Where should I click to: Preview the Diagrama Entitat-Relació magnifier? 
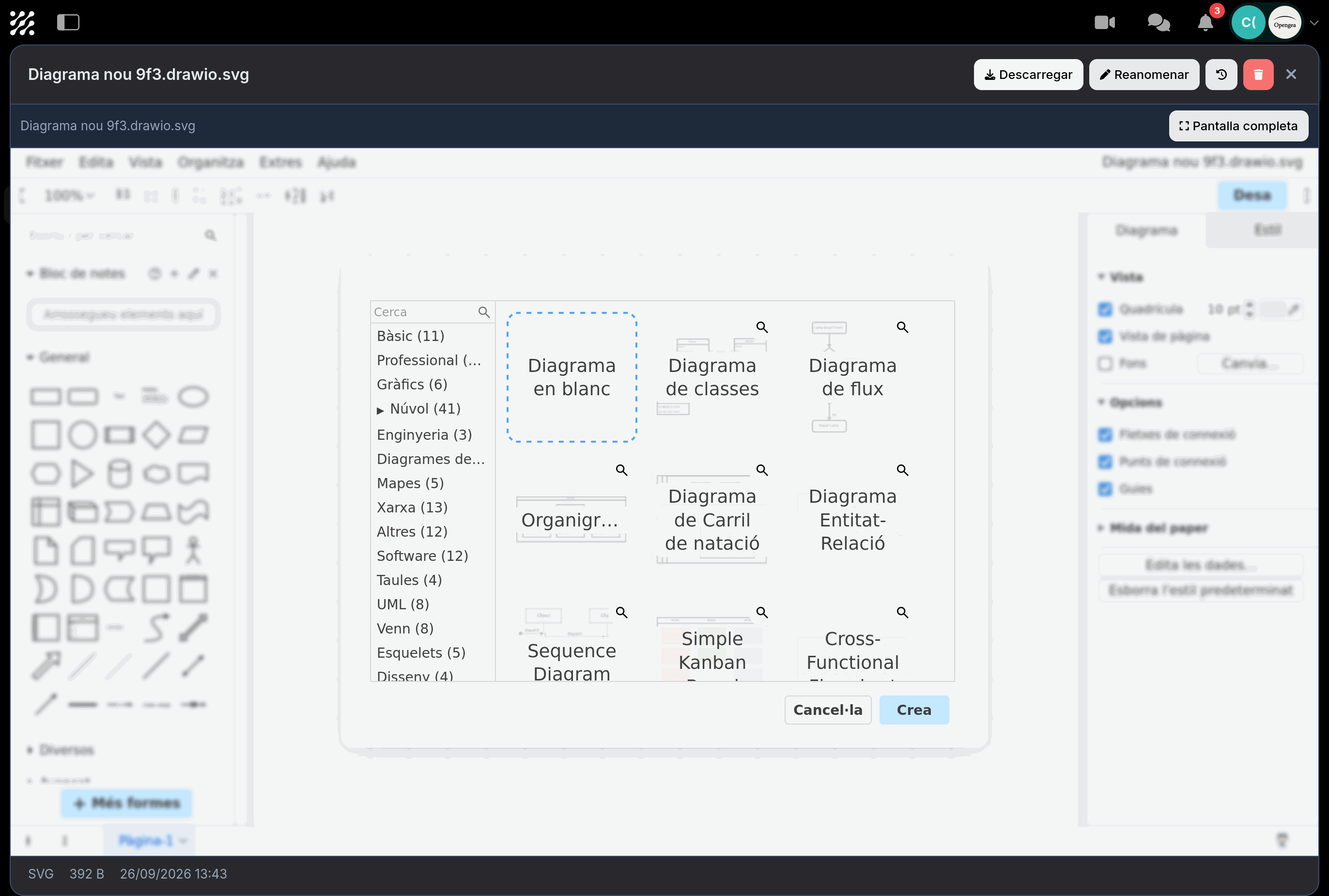902,470
